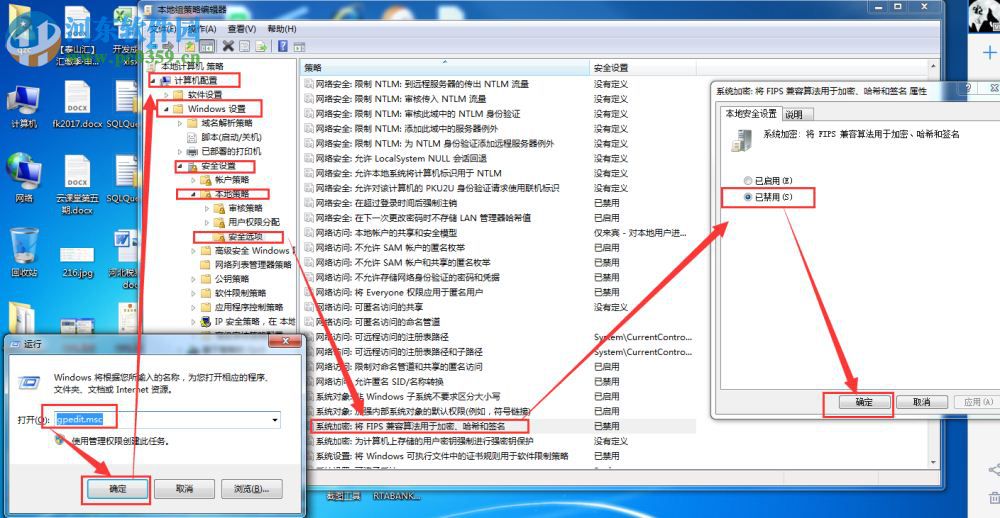1000x518 pixels.
Task: Expand the 帐户策略 tree node
Action: (194, 180)
